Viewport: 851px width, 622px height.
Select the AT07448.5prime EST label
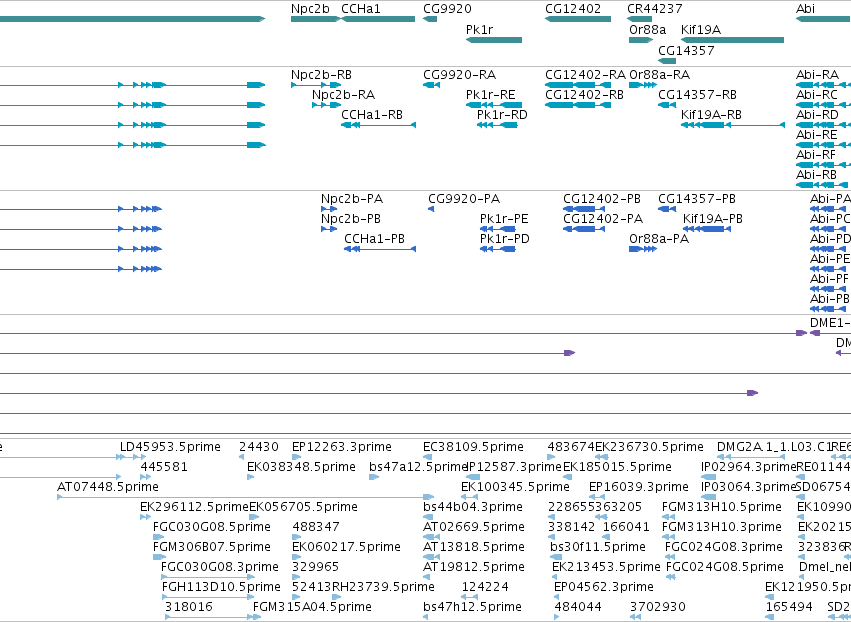pyautogui.click(x=108, y=487)
